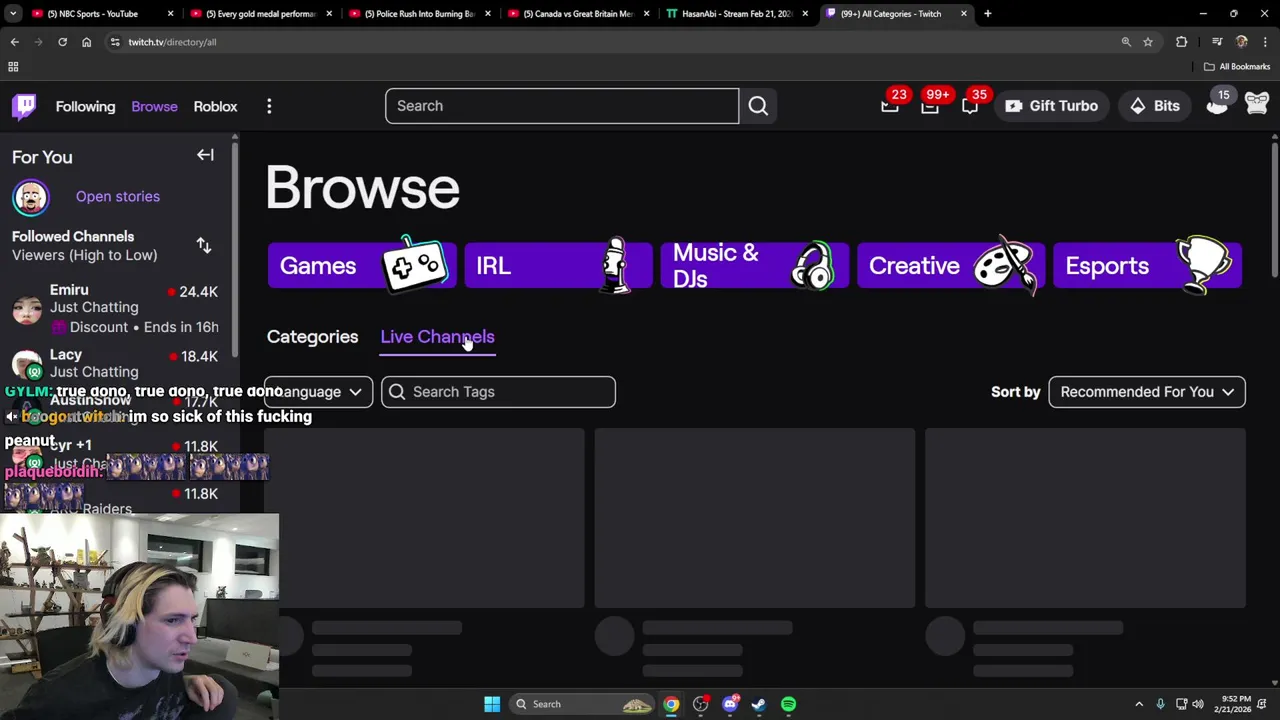Open Chrome profile avatar

[1241, 42]
